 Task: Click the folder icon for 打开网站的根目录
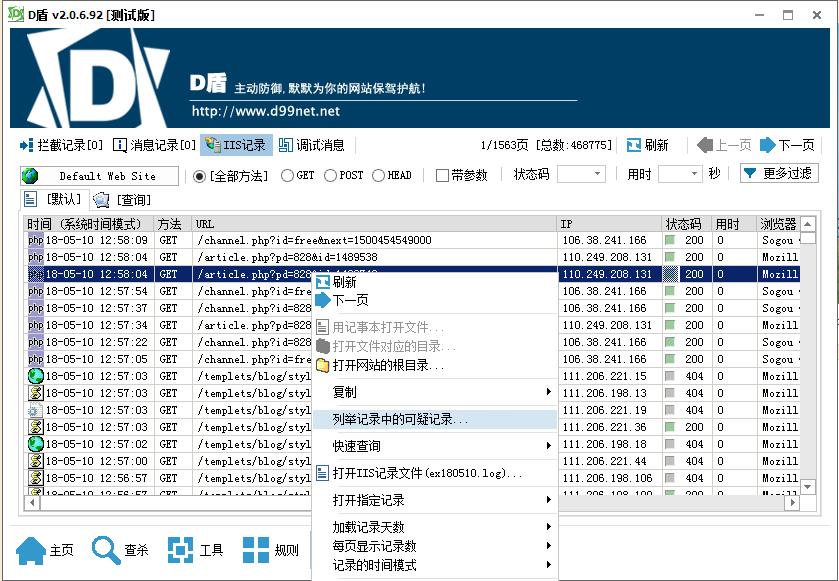point(323,365)
